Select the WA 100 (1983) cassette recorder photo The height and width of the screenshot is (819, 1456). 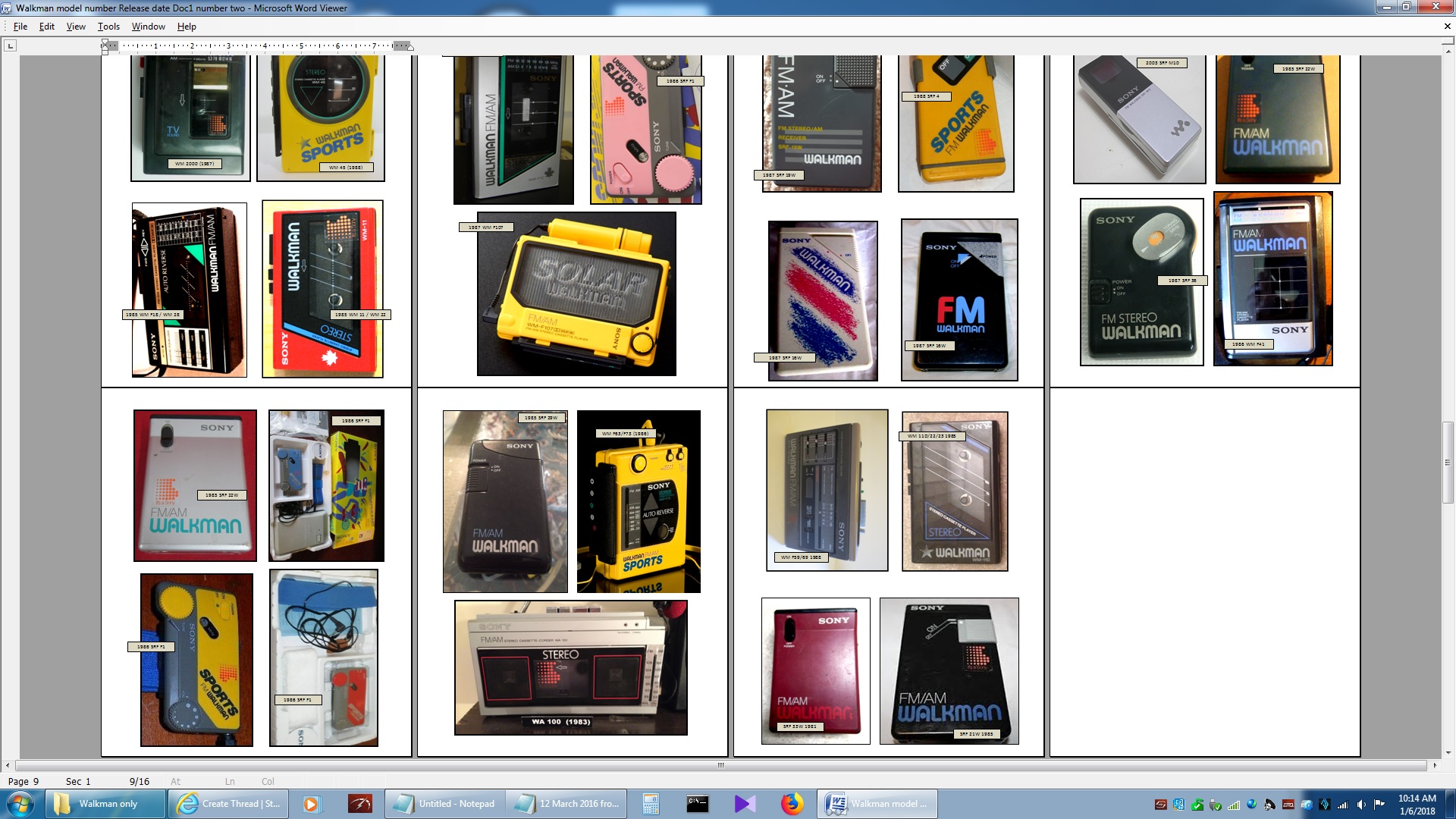pyautogui.click(x=571, y=667)
